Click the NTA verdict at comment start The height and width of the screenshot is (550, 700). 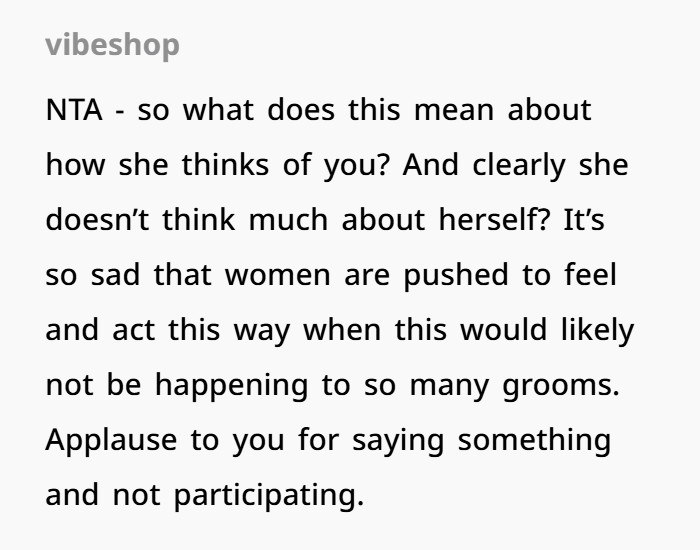click(x=71, y=110)
